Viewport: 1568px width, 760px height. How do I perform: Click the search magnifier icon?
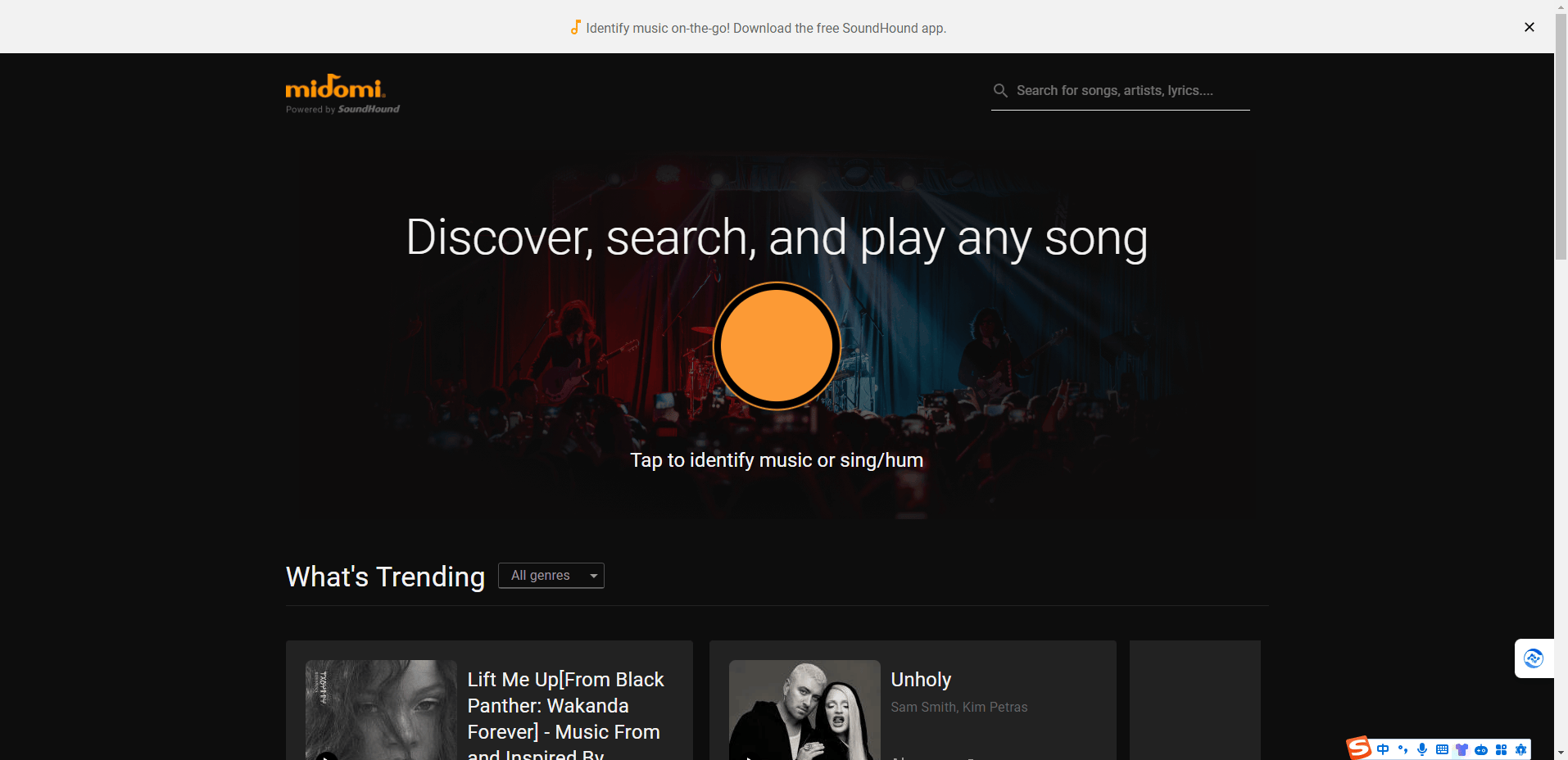1000,91
